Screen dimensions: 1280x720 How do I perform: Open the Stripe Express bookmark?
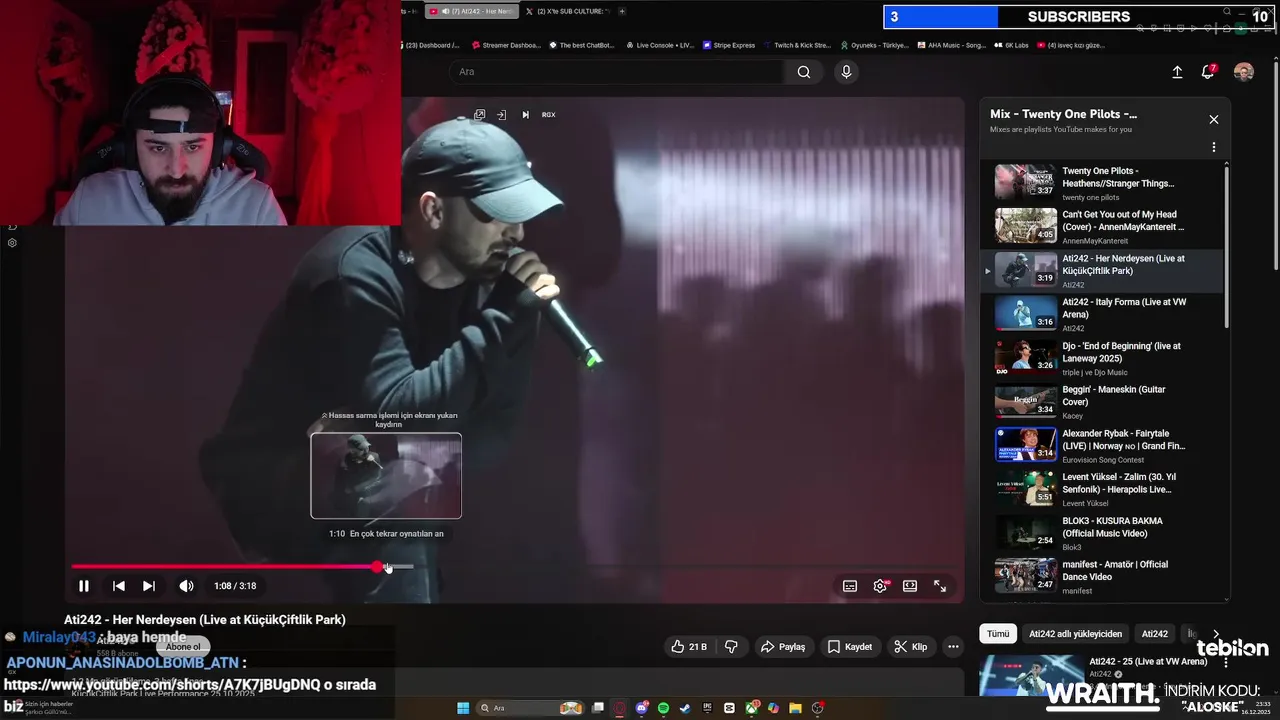[729, 45]
